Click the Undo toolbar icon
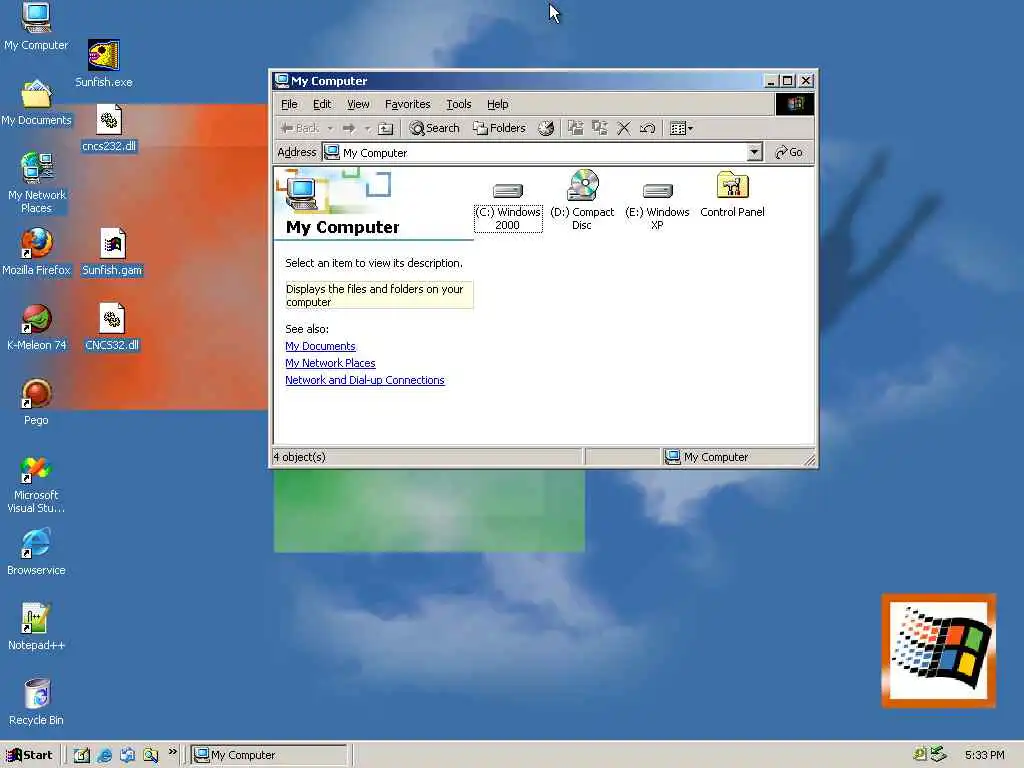This screenshot has width=1024, height=768. pos(647,128)
